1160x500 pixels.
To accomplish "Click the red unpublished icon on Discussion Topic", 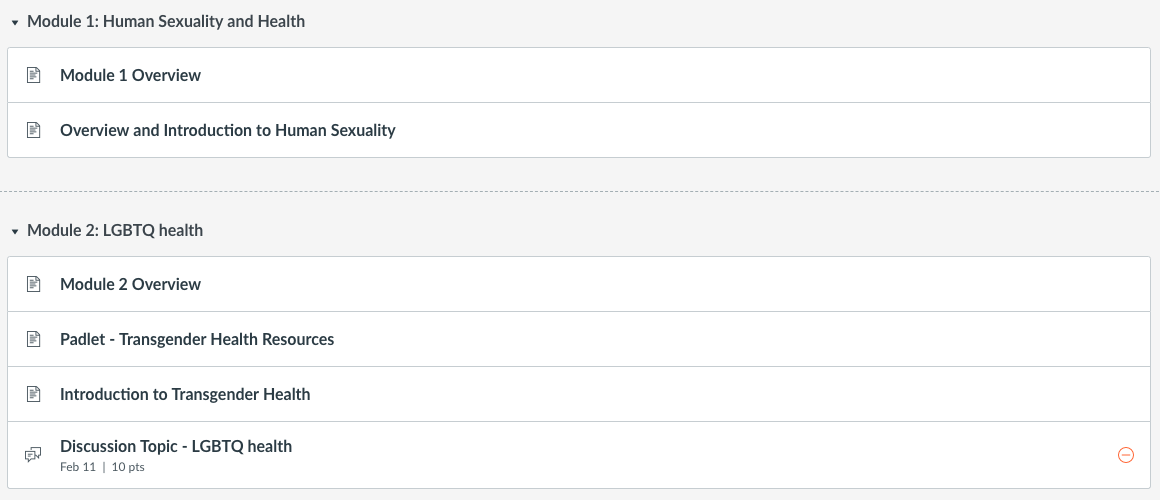I will [x=1125, y=455].
